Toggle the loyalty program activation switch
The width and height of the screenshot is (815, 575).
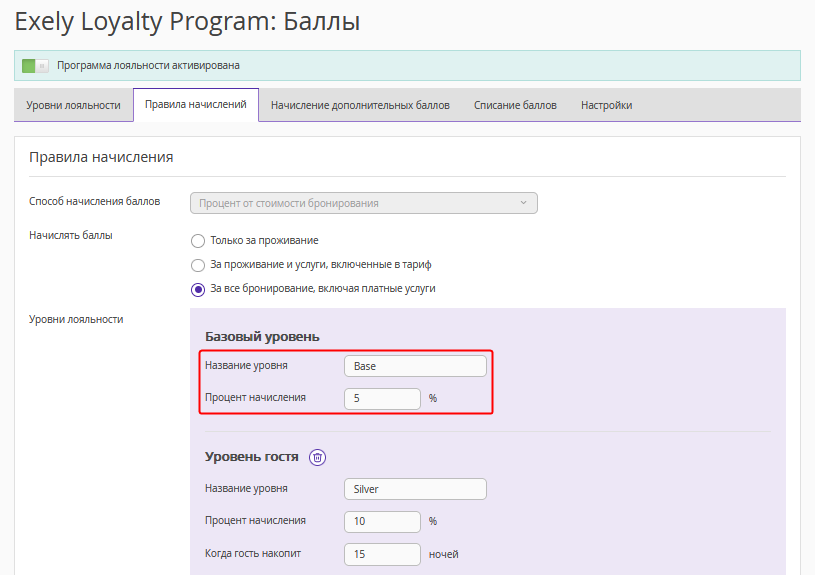pyautogui.click(x=35, y=66)
